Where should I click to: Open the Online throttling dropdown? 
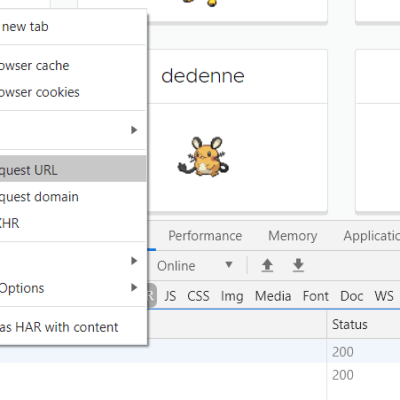194,266
